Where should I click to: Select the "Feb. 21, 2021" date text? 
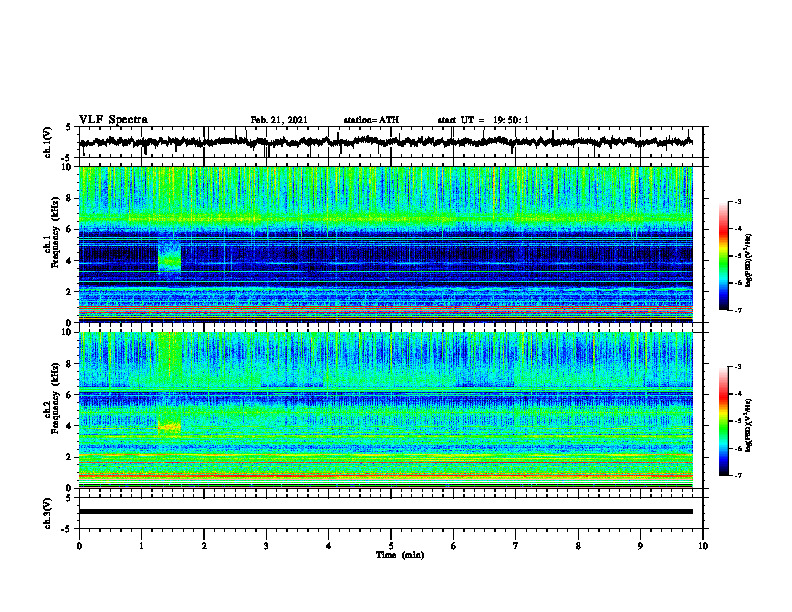(279, 120)
